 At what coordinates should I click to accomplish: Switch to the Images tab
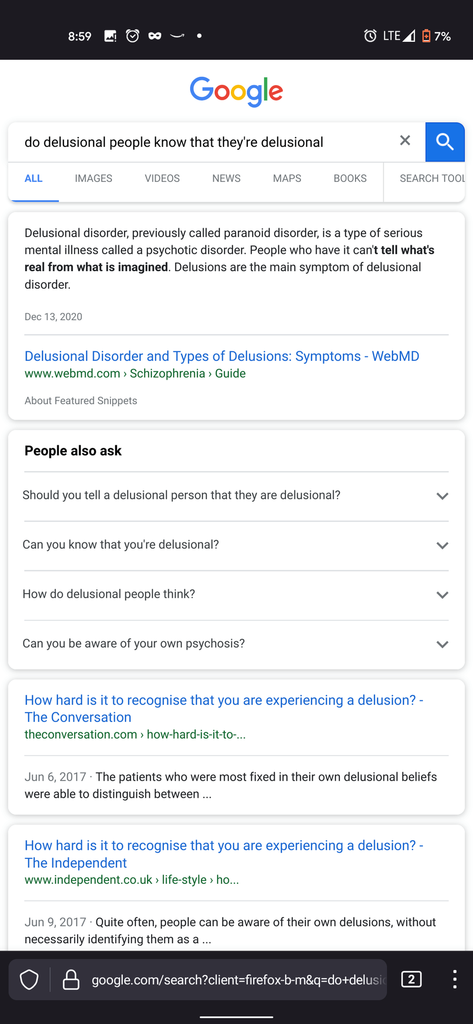point(93,178)
